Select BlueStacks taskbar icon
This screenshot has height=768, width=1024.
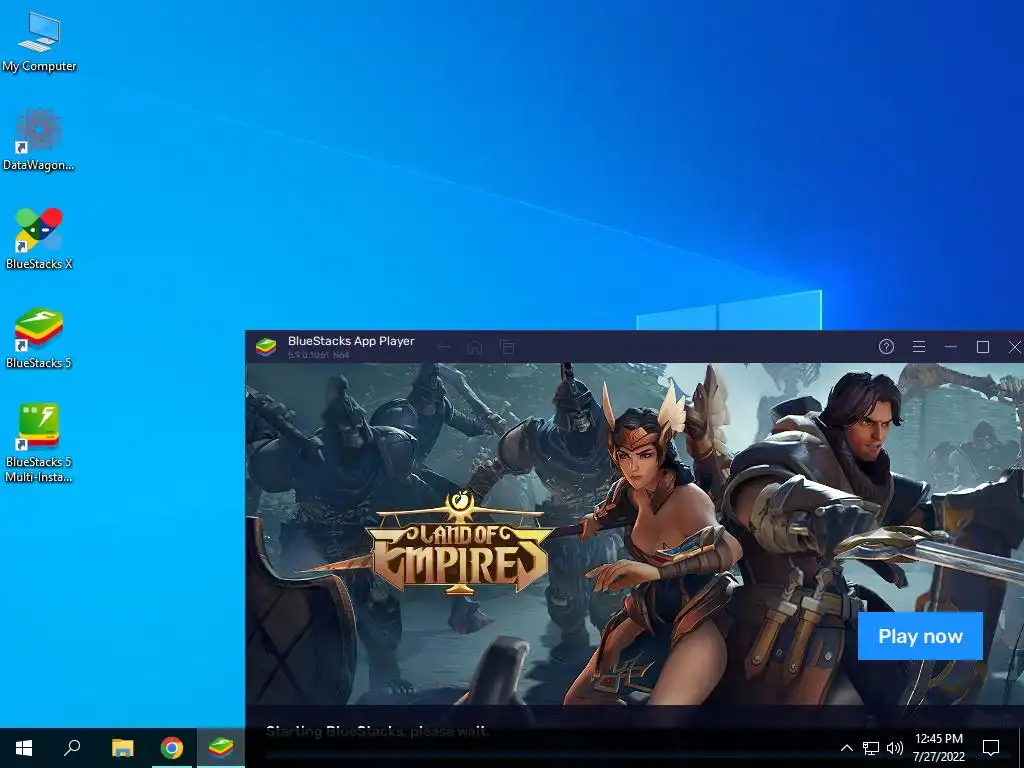221,748
